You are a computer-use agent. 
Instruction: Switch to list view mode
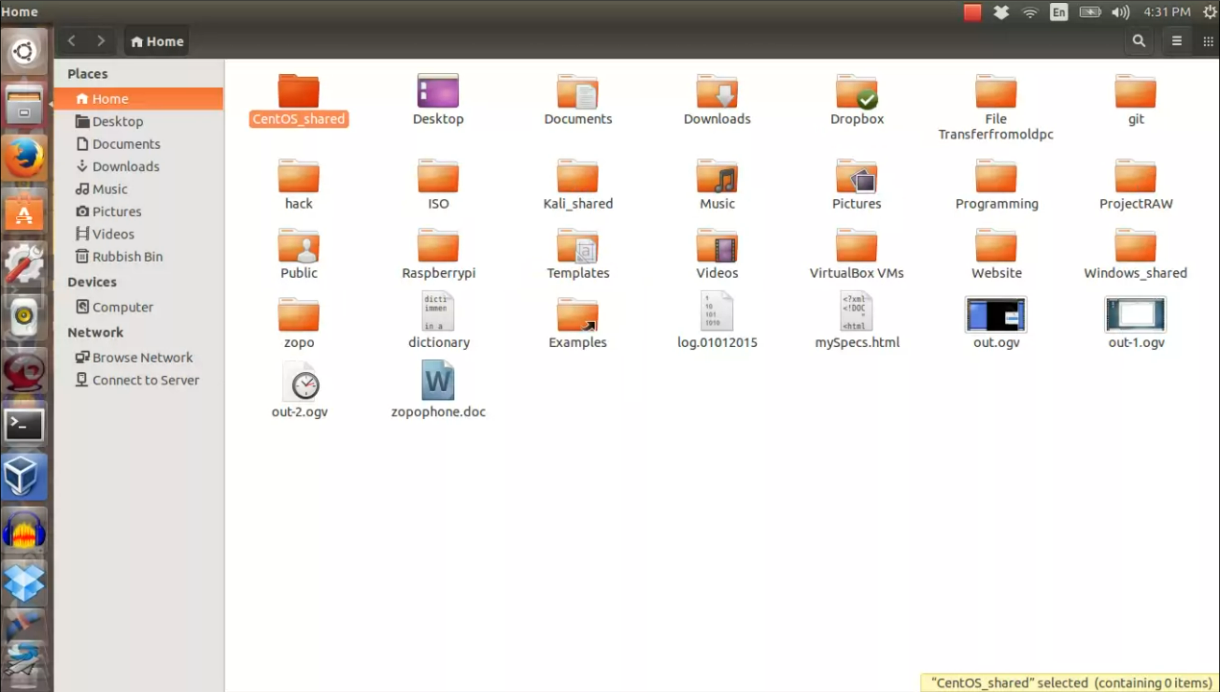coord(1176,41)
